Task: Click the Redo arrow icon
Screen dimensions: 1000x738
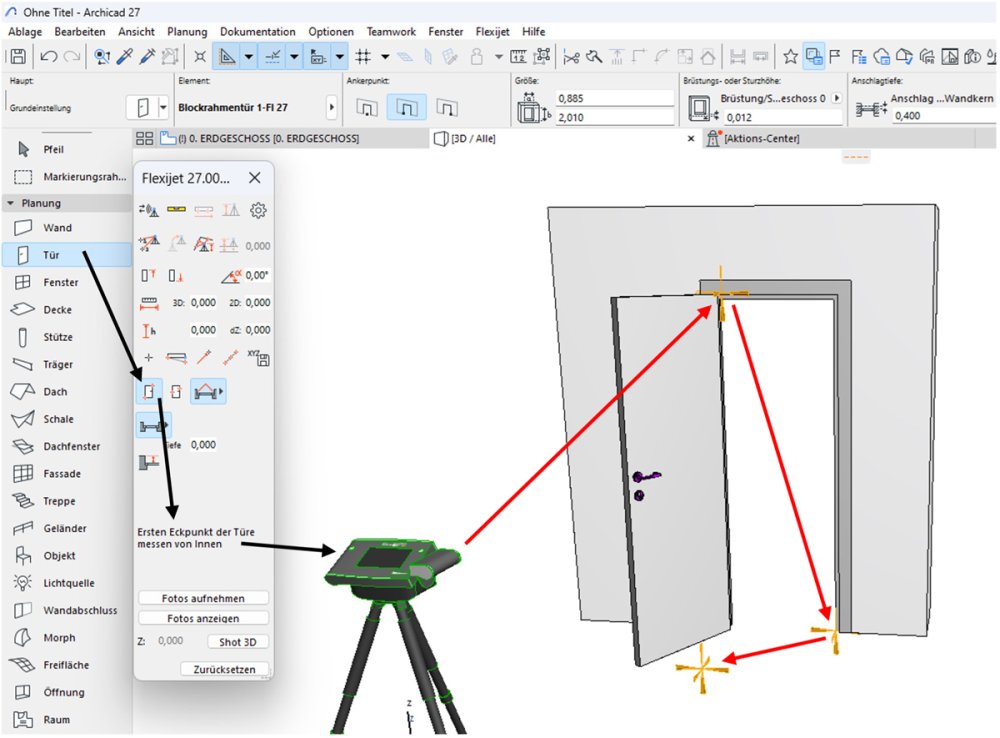Action: point(72,57)
